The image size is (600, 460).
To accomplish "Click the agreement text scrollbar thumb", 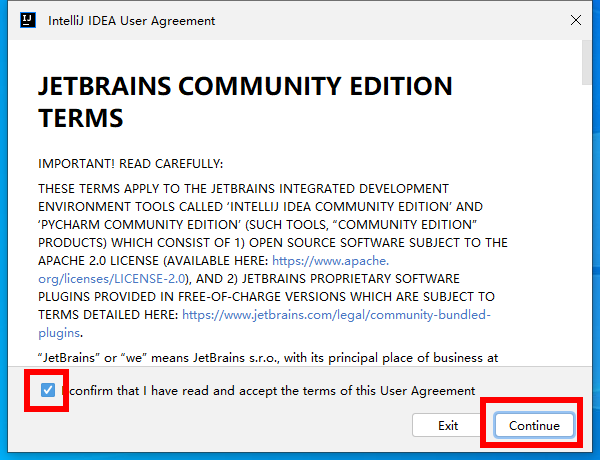I will (587, 62).
